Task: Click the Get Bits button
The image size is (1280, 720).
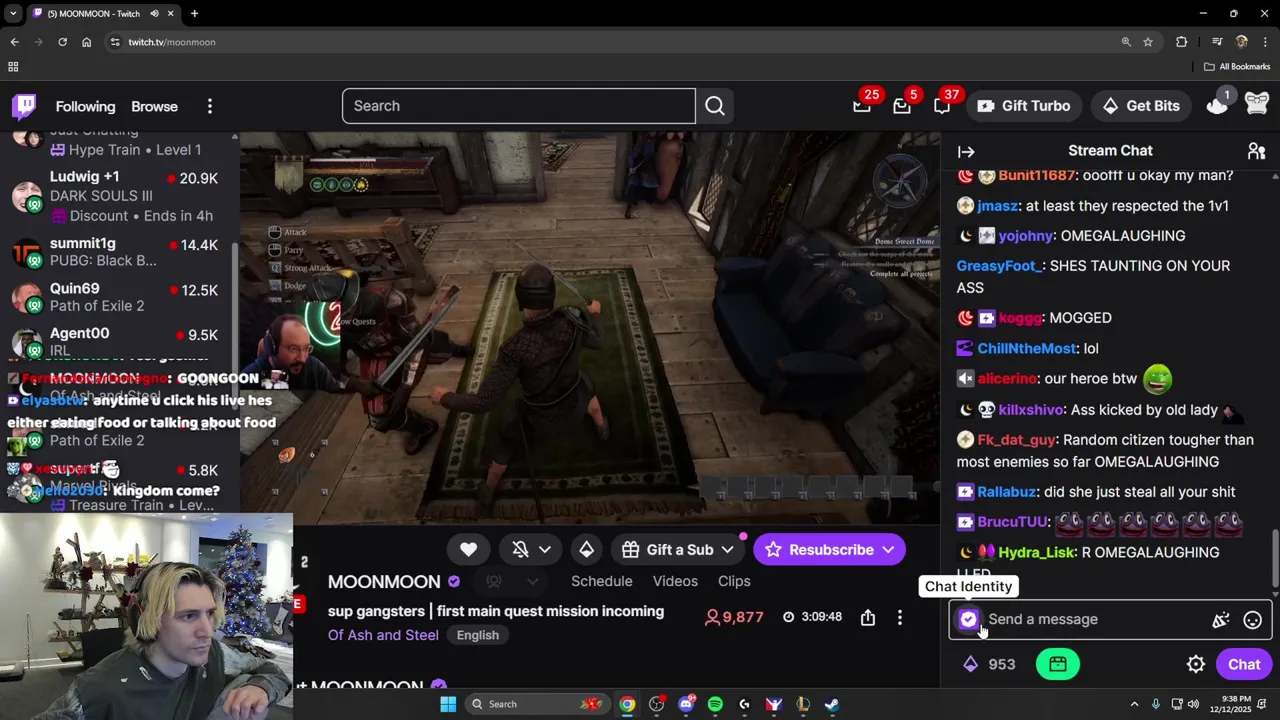Action: pos(1141,106)
